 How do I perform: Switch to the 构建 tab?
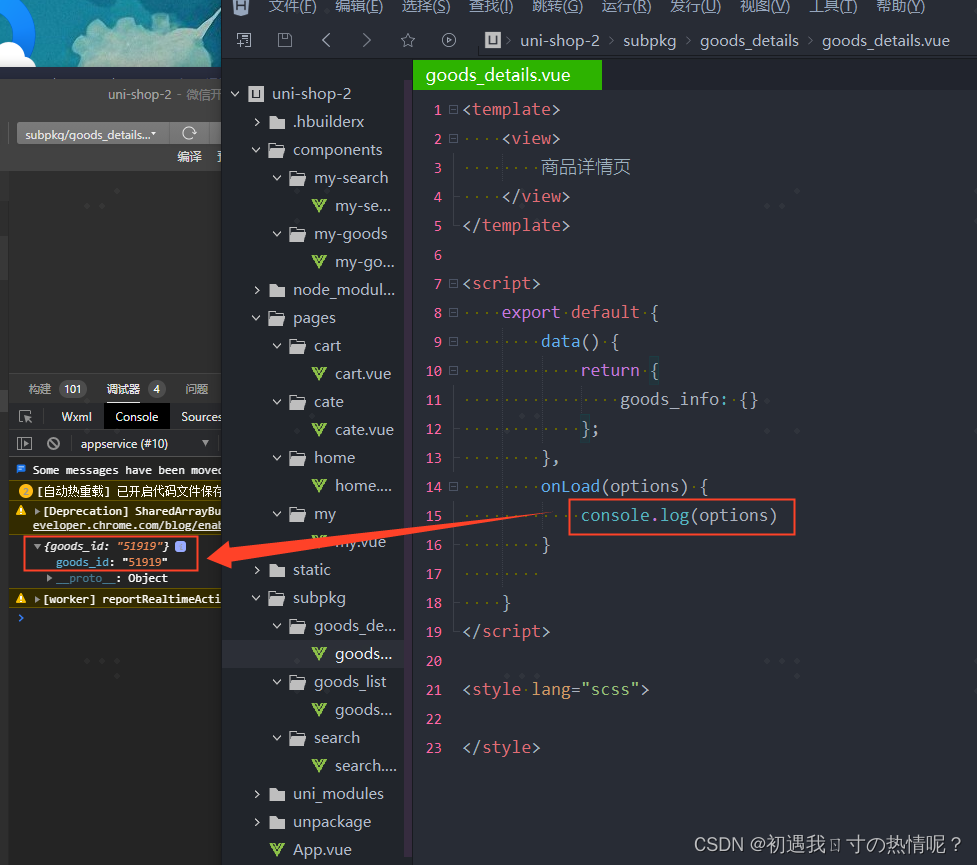(40, 389)
